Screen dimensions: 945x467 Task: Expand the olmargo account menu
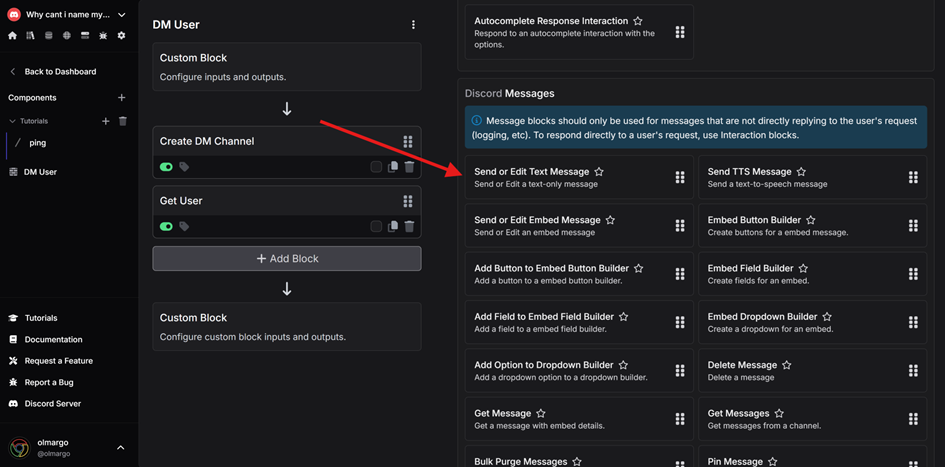(121, 448)
